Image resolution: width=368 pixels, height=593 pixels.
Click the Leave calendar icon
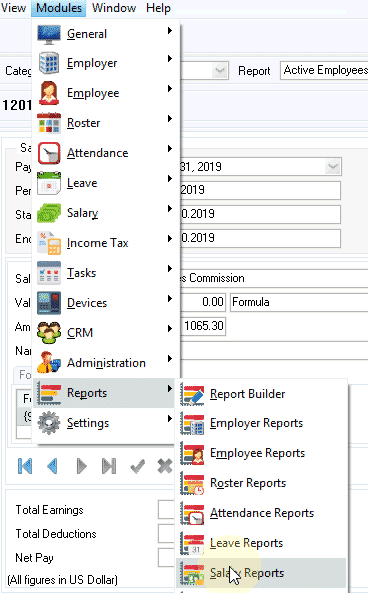pos(49,183)
